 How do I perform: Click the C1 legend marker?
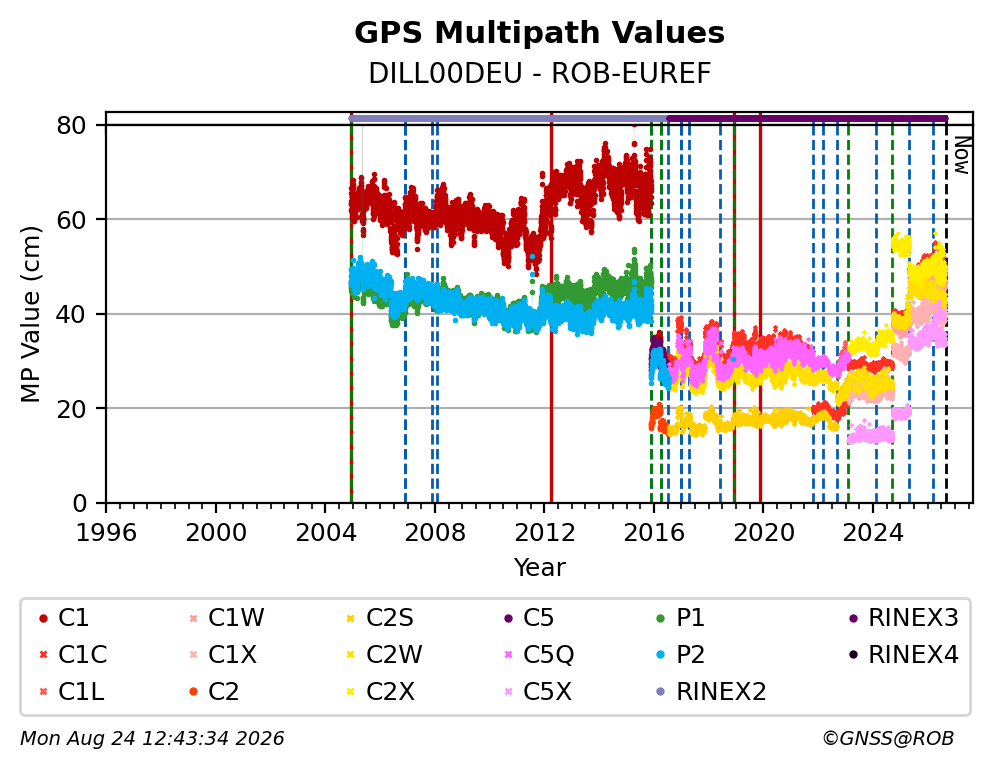[43, 618]
